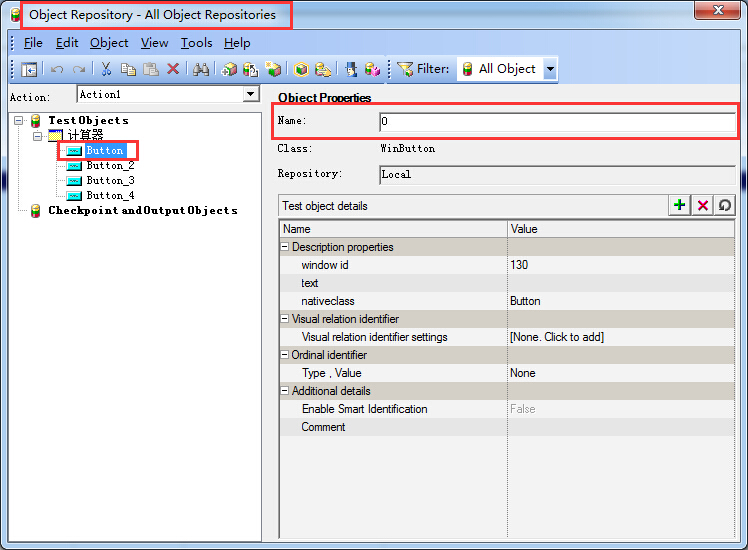Click Define New Test Object icon

coord(273,69)
